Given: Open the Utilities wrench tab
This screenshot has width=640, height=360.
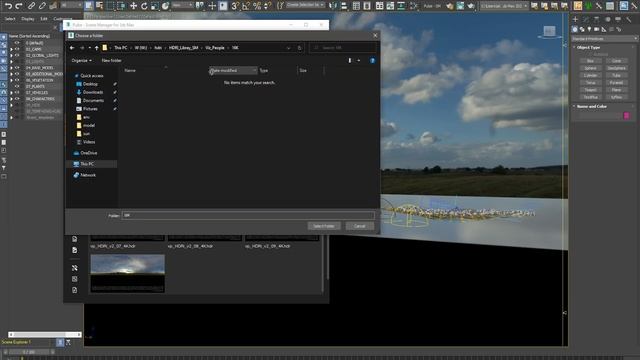Looking at the screenshot, I should [629, 19].
